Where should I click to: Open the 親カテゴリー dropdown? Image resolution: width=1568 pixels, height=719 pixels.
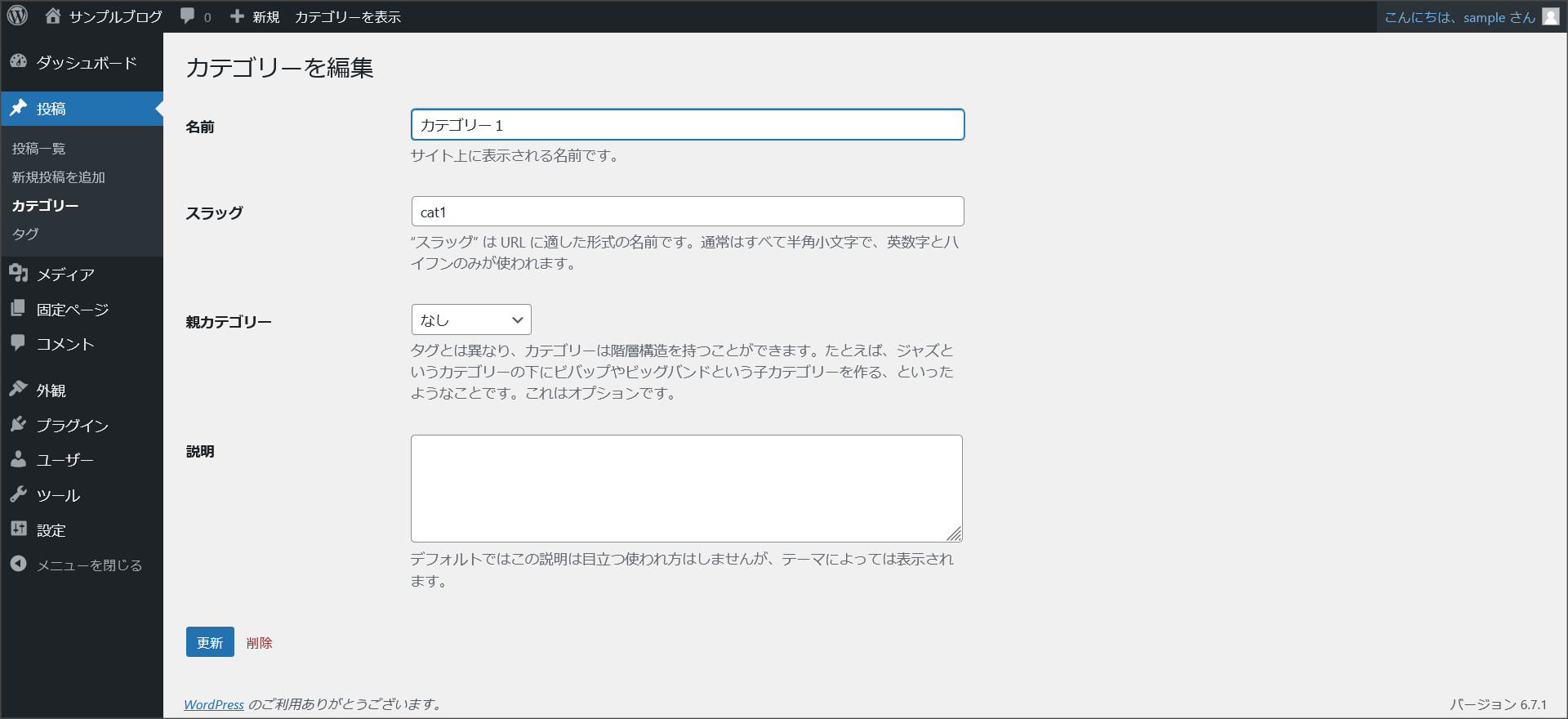471,319
